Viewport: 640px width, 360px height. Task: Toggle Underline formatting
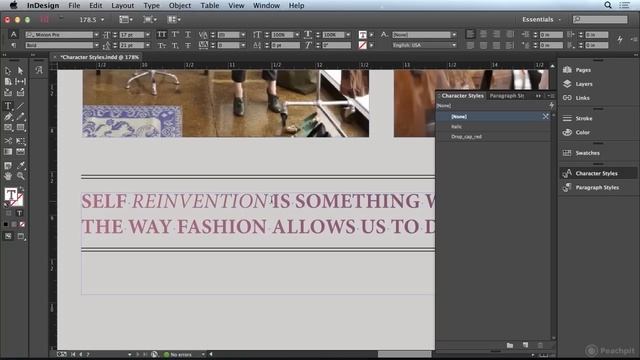tap(188, 35)
